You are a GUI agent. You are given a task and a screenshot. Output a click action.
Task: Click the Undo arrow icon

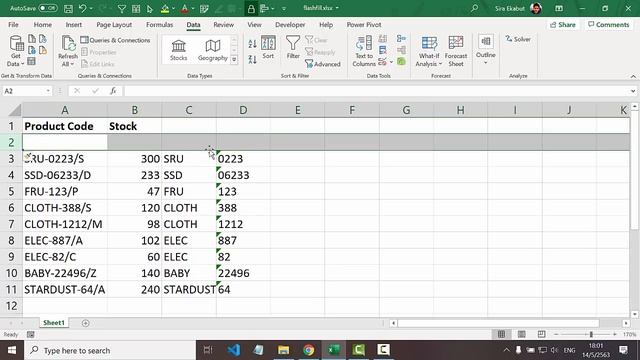82,8
